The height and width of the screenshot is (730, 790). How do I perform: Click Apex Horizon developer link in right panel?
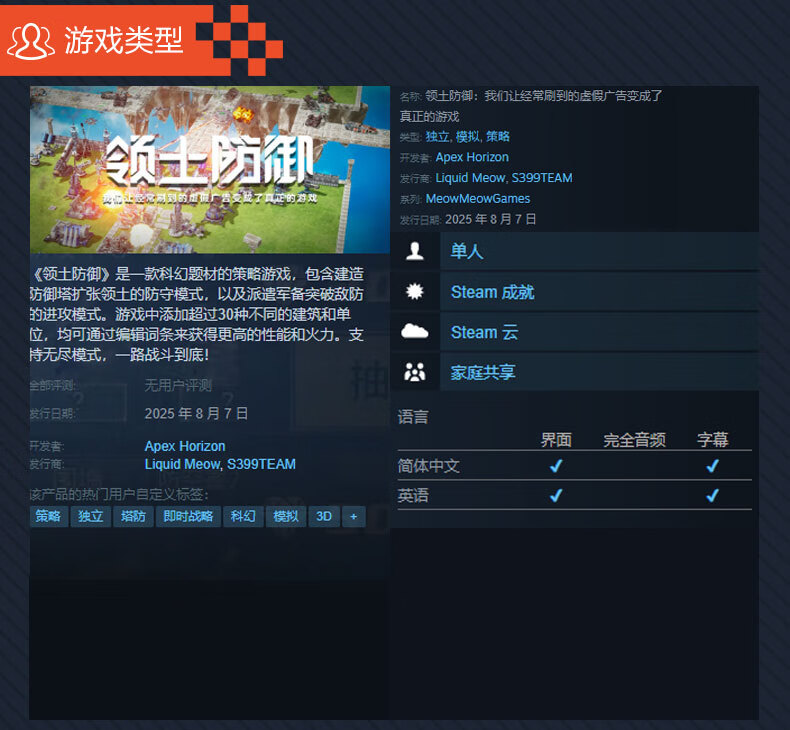coord(472,157)
